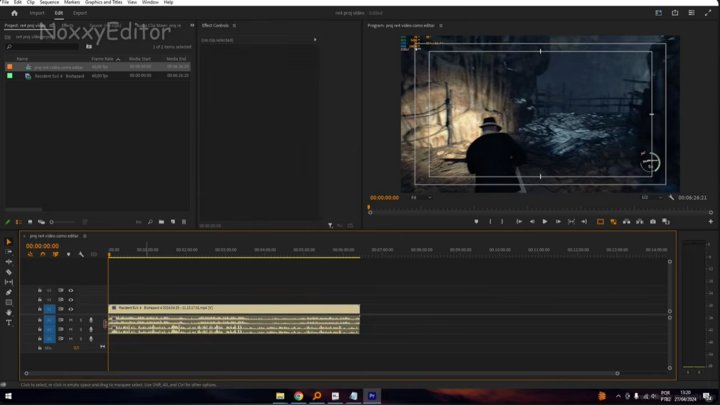The image size is (720, 405).
Task: Open Program monitor panel menu
Action: pyautogui.click(x=441, y=25)
